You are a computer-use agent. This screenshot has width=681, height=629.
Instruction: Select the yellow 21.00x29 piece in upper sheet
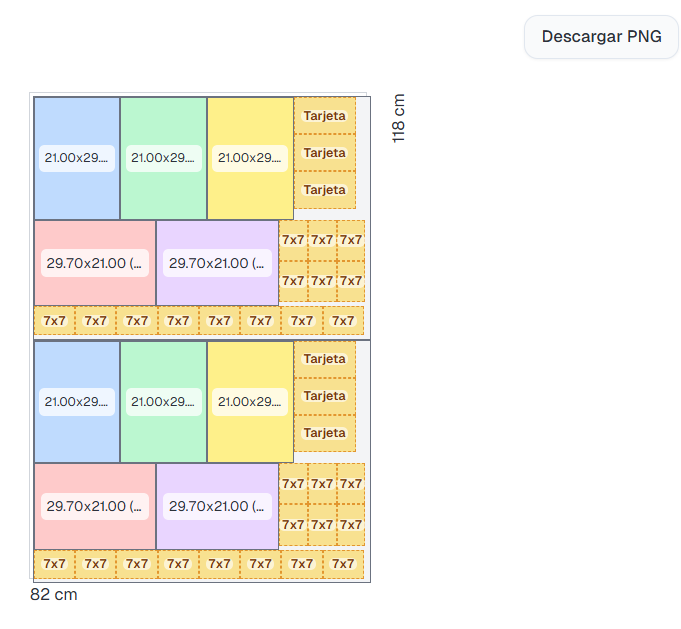250,158
